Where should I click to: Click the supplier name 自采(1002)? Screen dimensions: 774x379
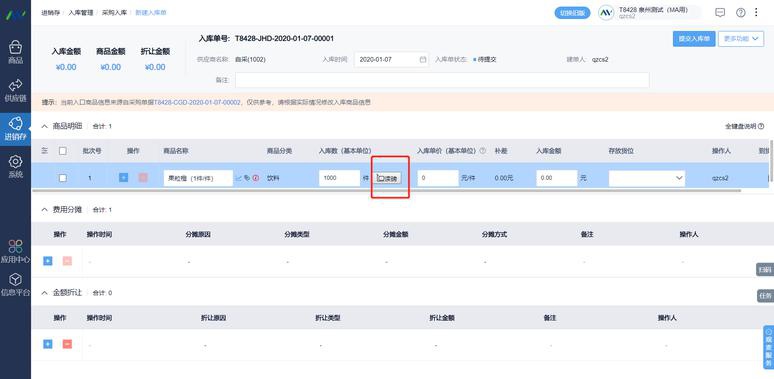pyautogui.click(x=250, y=59)
